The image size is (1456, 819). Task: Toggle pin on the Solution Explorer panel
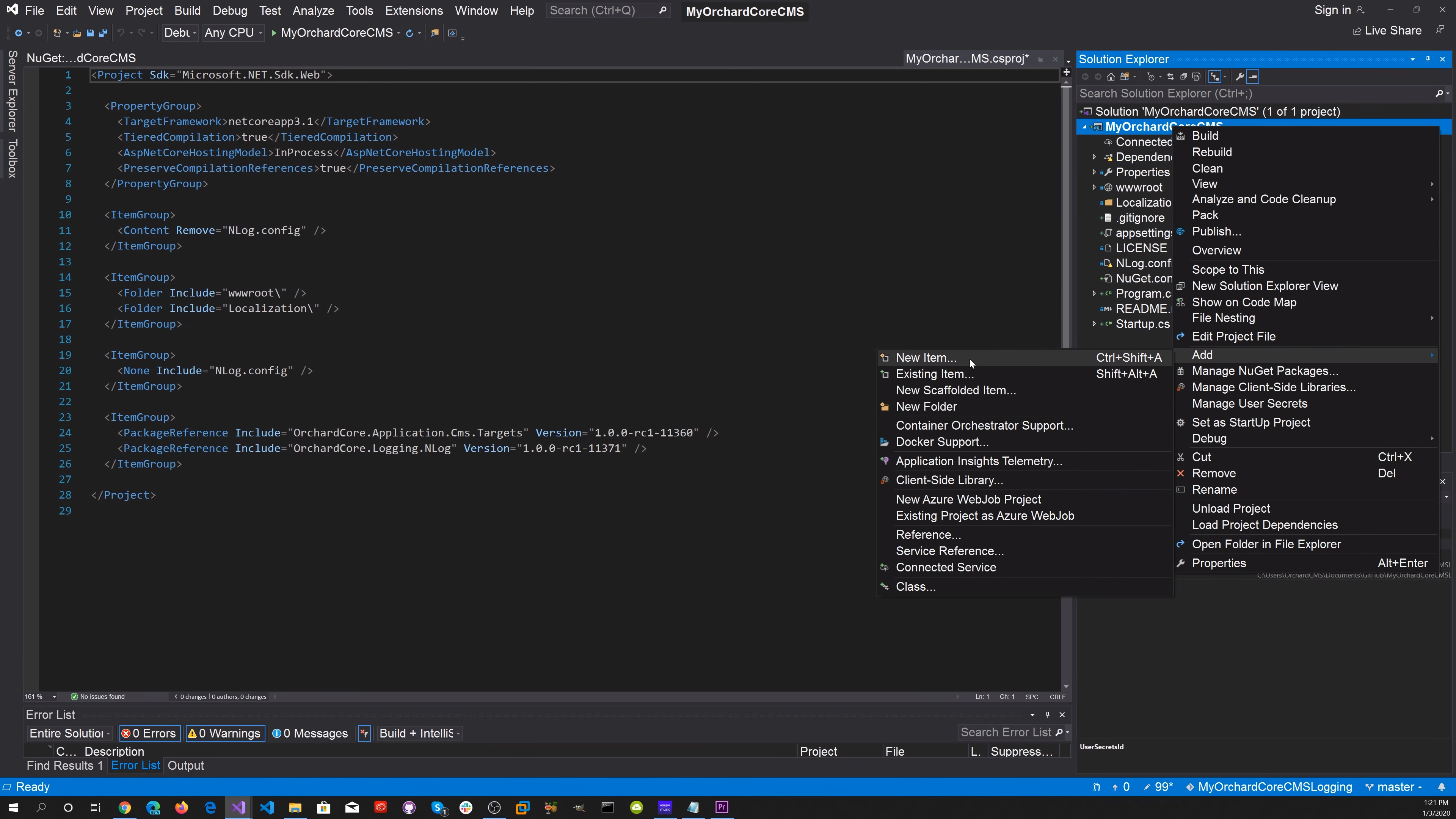click(x=1428, y=60)
